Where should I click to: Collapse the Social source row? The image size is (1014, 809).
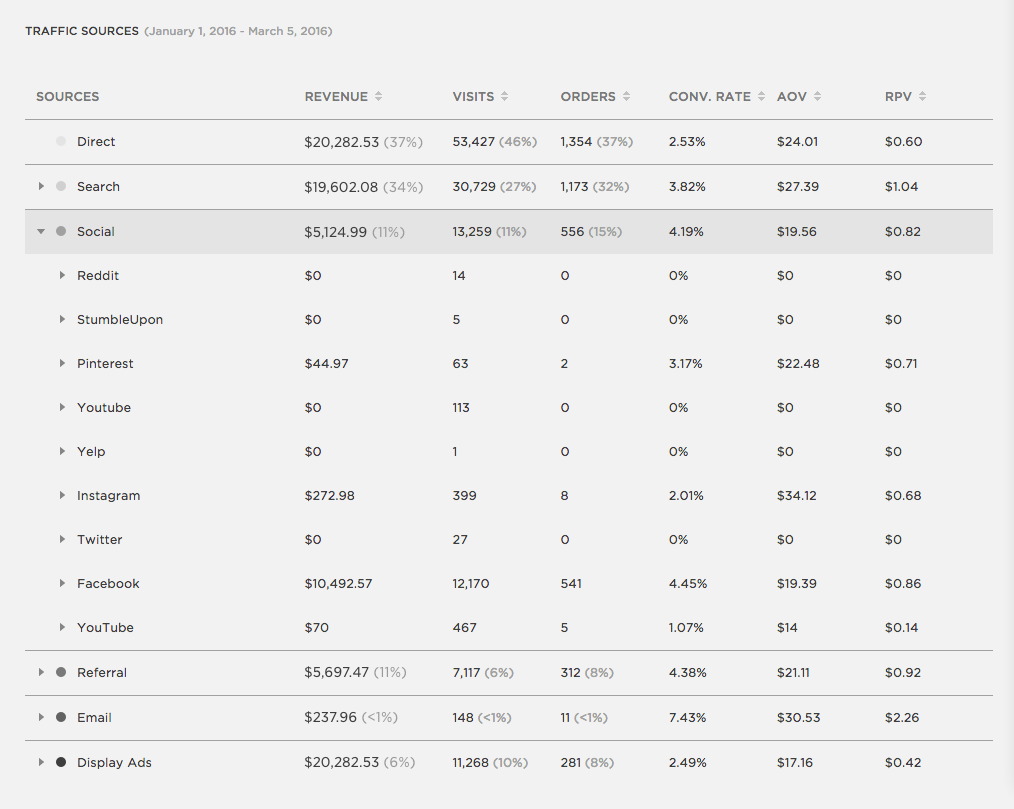point(41,231)
